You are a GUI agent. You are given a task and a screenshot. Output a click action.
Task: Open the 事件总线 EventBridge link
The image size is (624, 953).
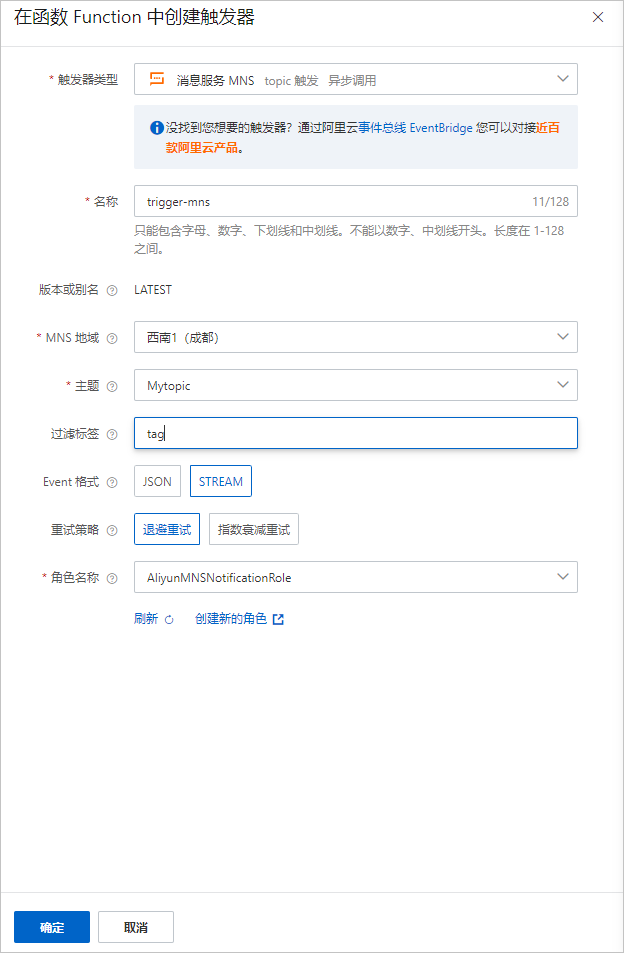tap(416, 128)
